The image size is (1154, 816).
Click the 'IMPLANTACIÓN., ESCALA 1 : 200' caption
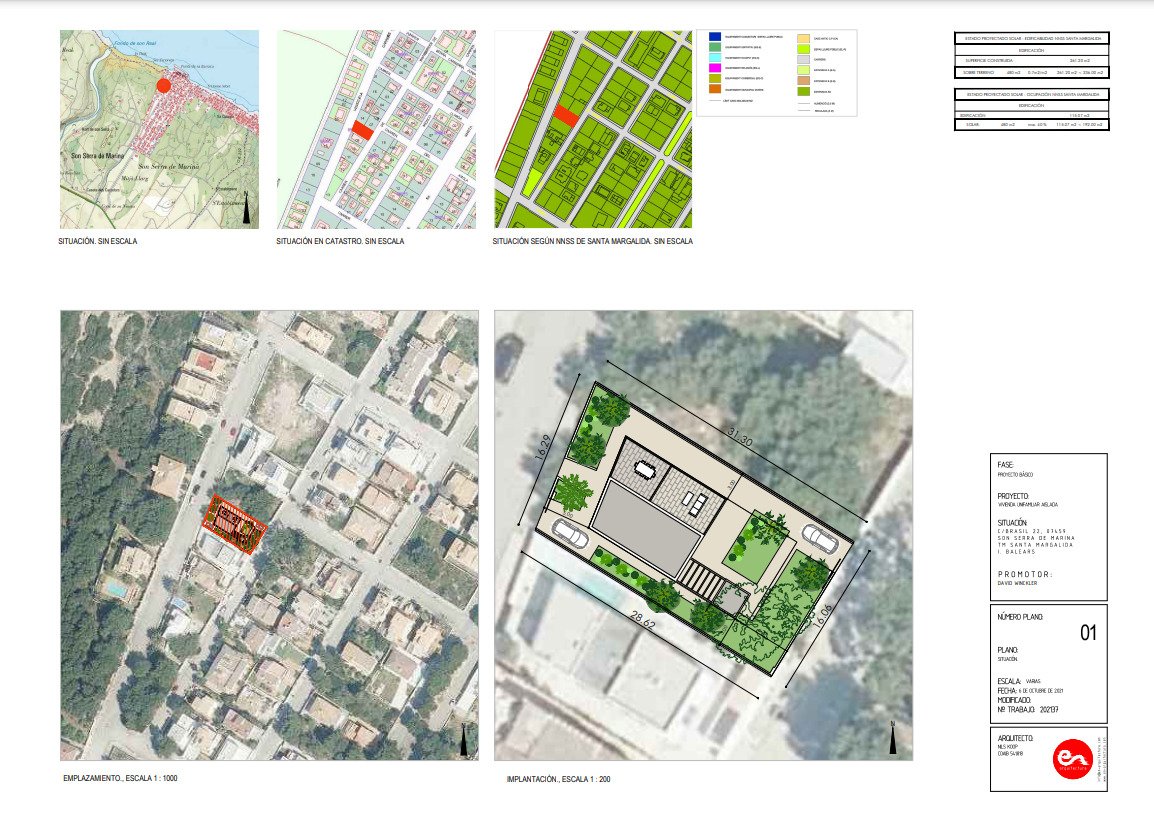(x=559, y=778)
